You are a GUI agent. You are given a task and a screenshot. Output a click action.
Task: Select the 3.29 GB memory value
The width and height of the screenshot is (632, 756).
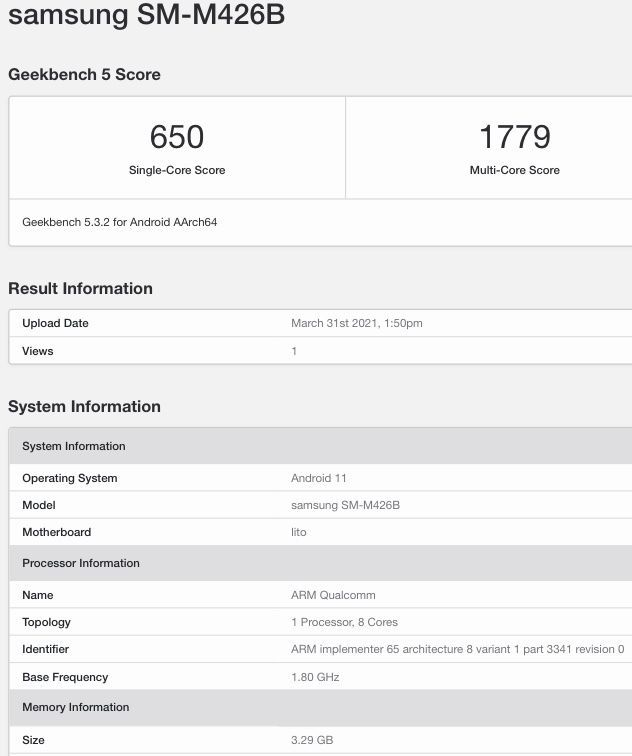coord(312,740)
